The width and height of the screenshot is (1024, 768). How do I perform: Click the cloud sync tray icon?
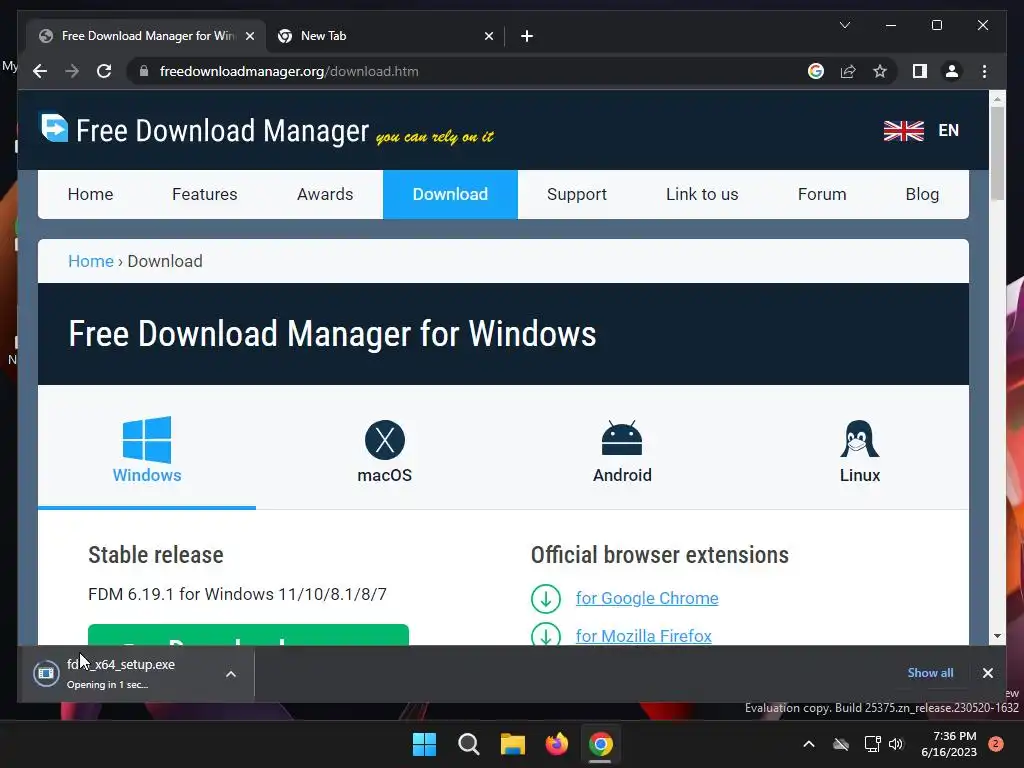840,744
